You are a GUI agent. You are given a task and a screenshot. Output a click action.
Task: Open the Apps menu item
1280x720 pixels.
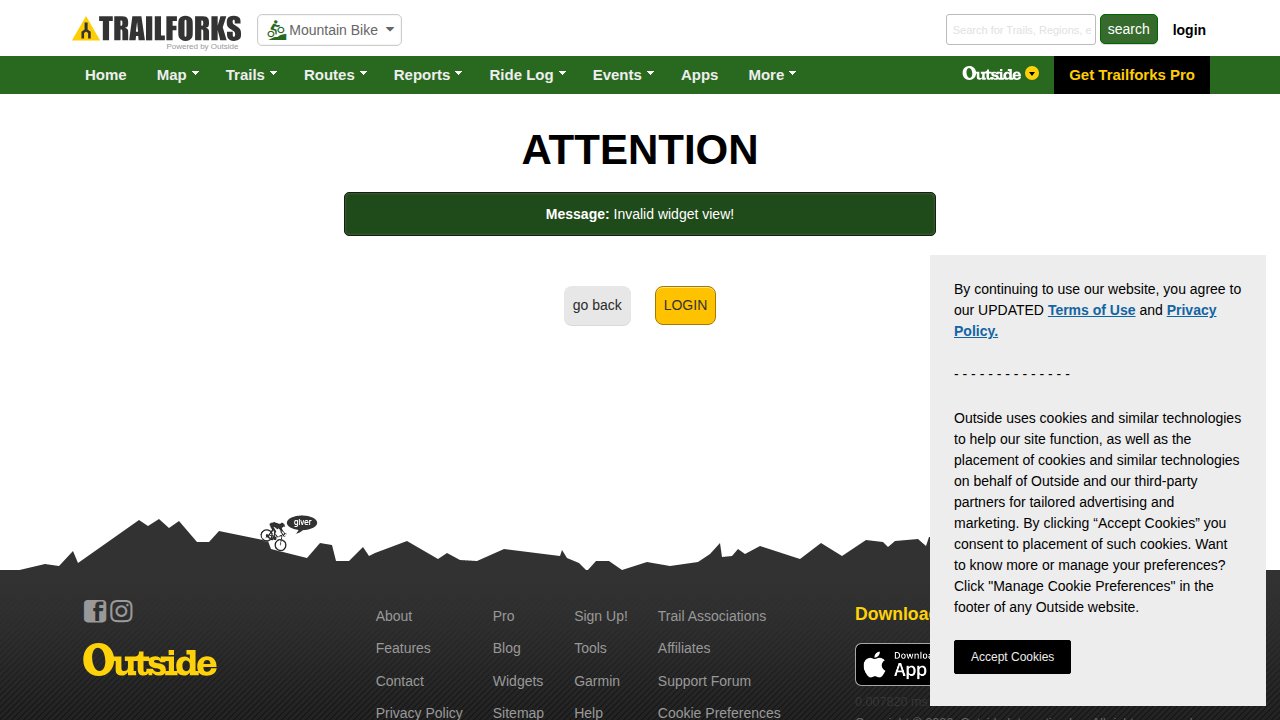(699, 75)
